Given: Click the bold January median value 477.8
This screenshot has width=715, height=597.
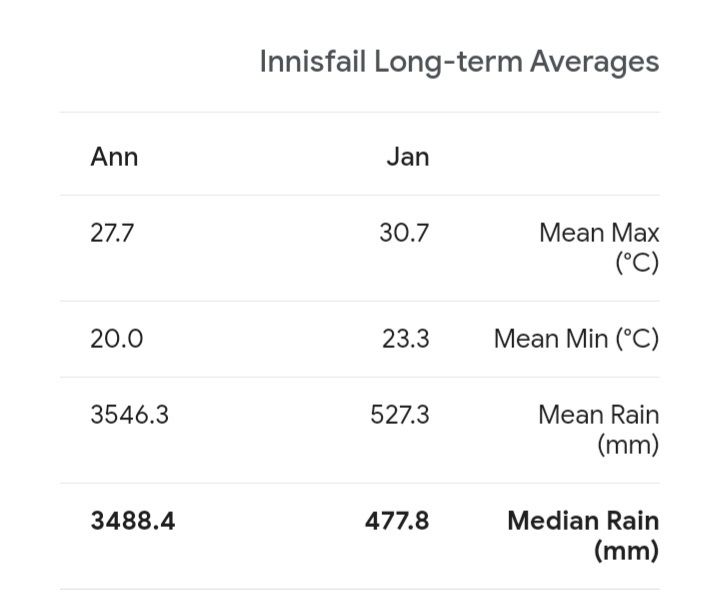Looking at the screenshot, I should point(396,521).
